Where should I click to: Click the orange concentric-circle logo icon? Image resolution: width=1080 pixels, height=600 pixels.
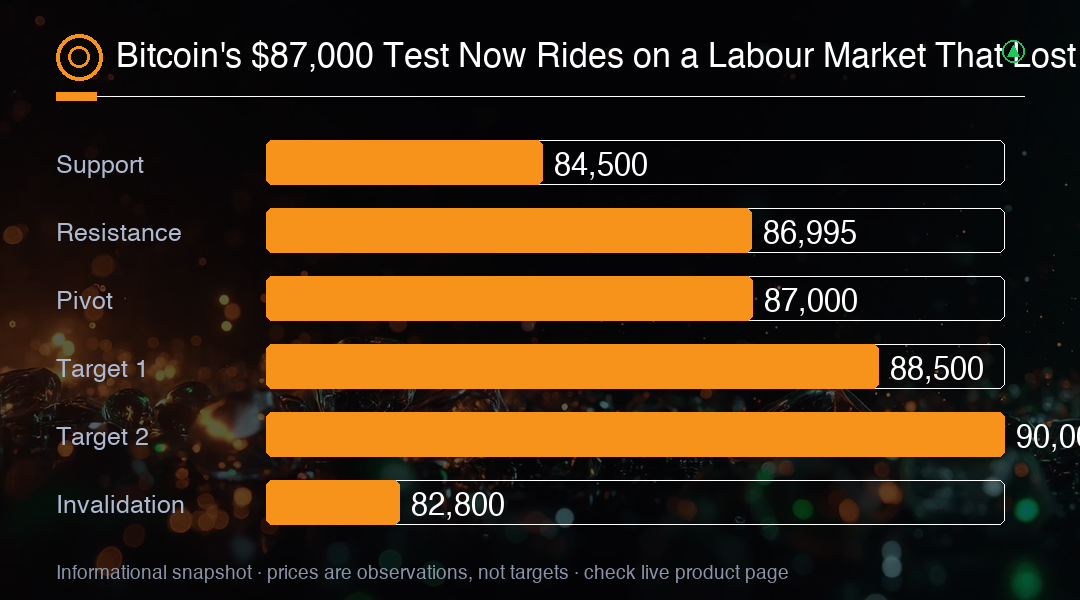tap(79, 57)
